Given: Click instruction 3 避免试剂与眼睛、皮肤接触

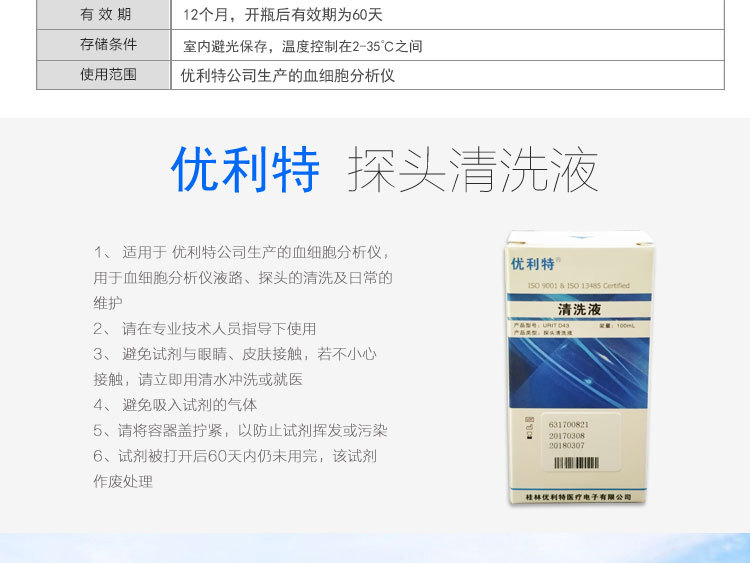Looking at the screenshot, I should tap(235, 367).
